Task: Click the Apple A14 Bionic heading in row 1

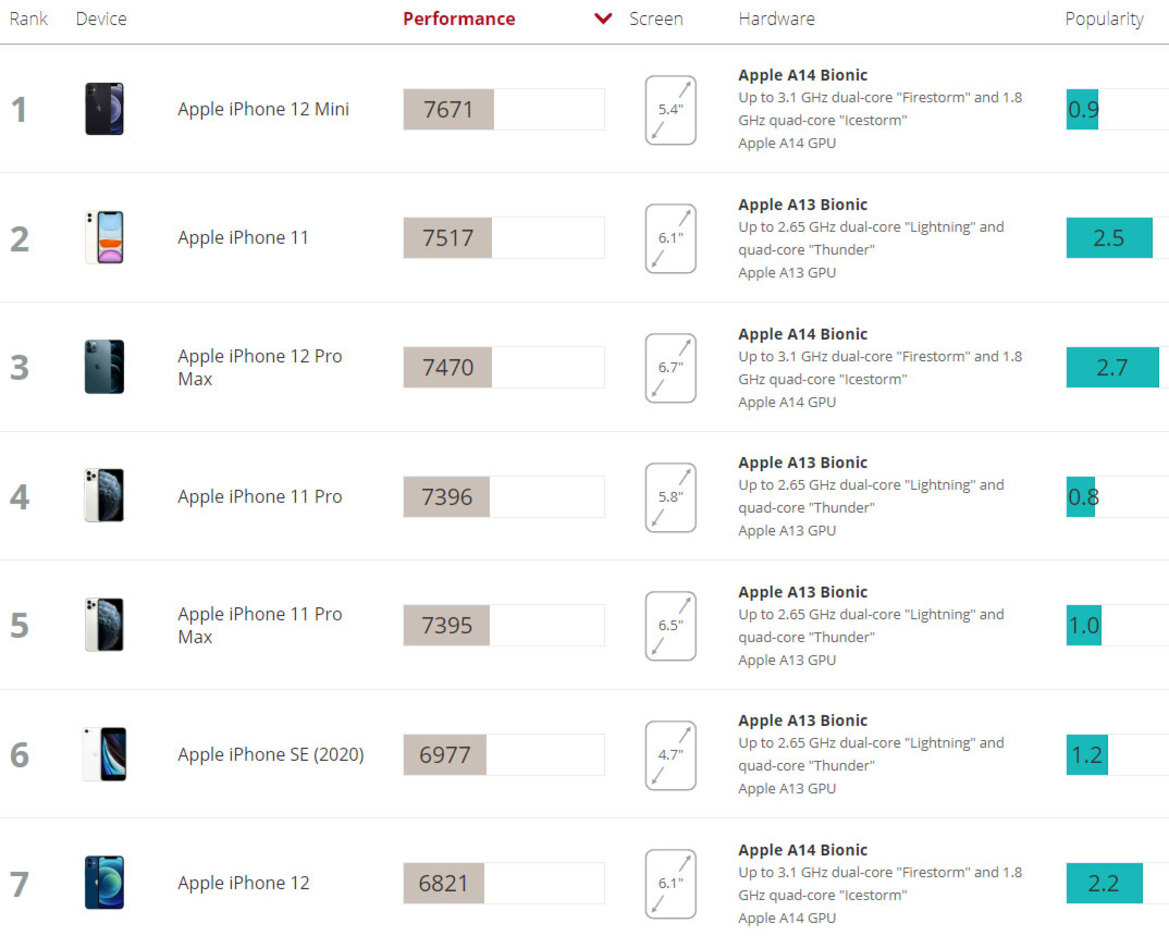Action: 802,75
